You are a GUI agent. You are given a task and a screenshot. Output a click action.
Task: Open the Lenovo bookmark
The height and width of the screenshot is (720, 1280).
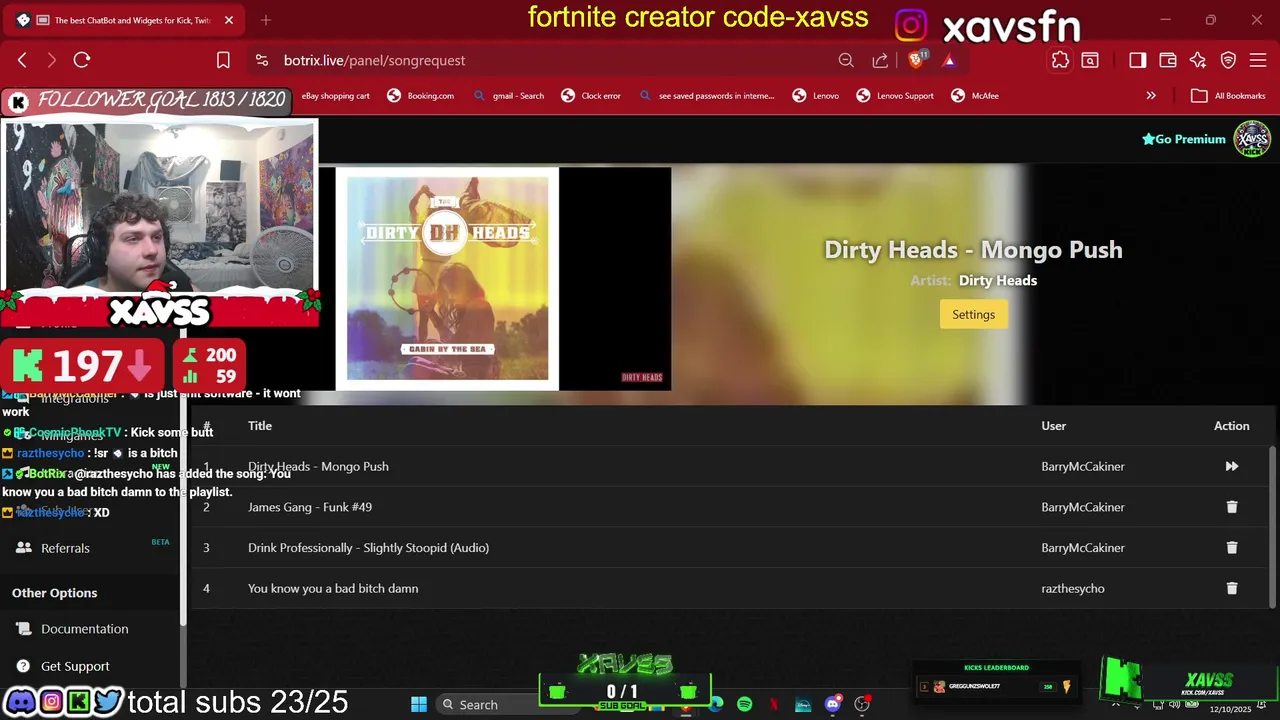815,96
